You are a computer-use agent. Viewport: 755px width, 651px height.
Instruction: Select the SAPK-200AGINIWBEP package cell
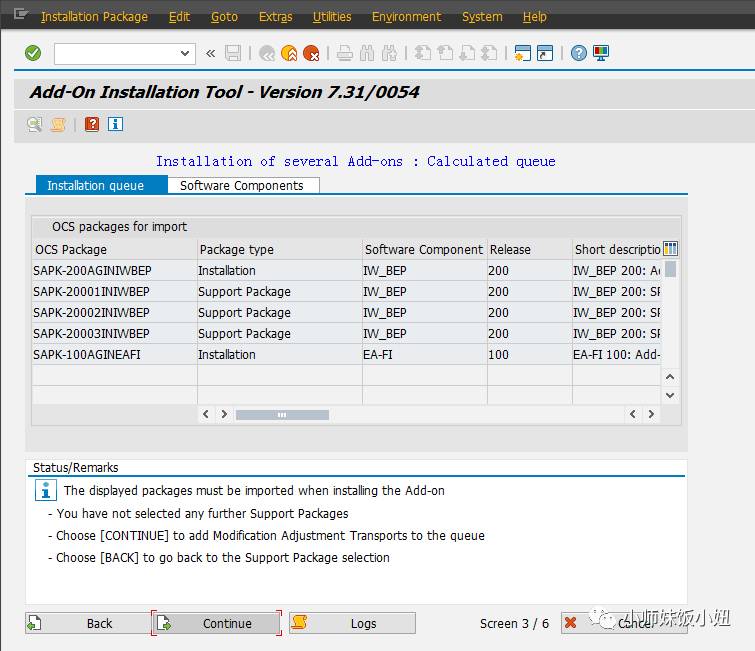(115, 271)
